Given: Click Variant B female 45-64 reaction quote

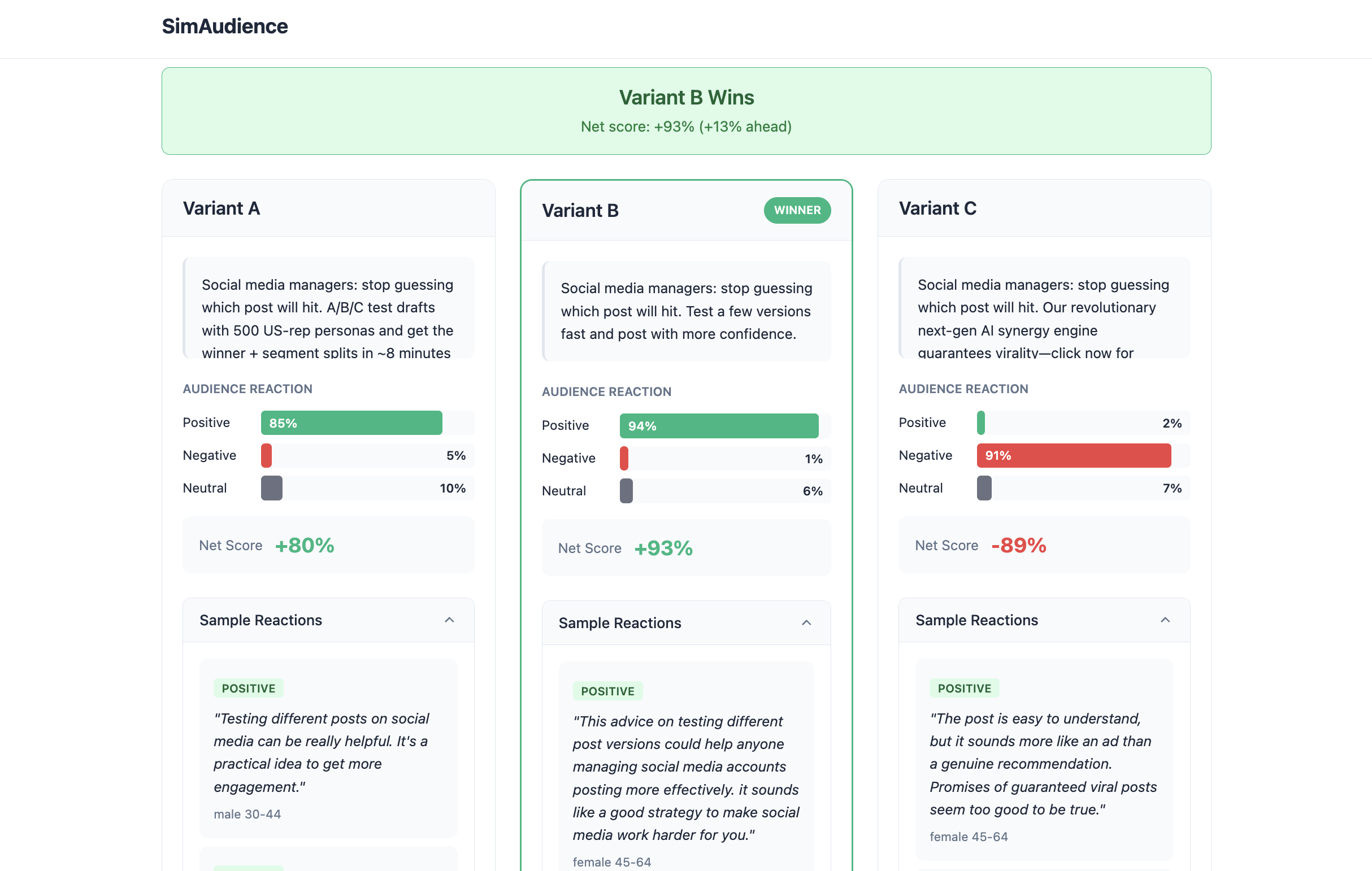Looking at the screenshot, I should click(x=686, y=778).
